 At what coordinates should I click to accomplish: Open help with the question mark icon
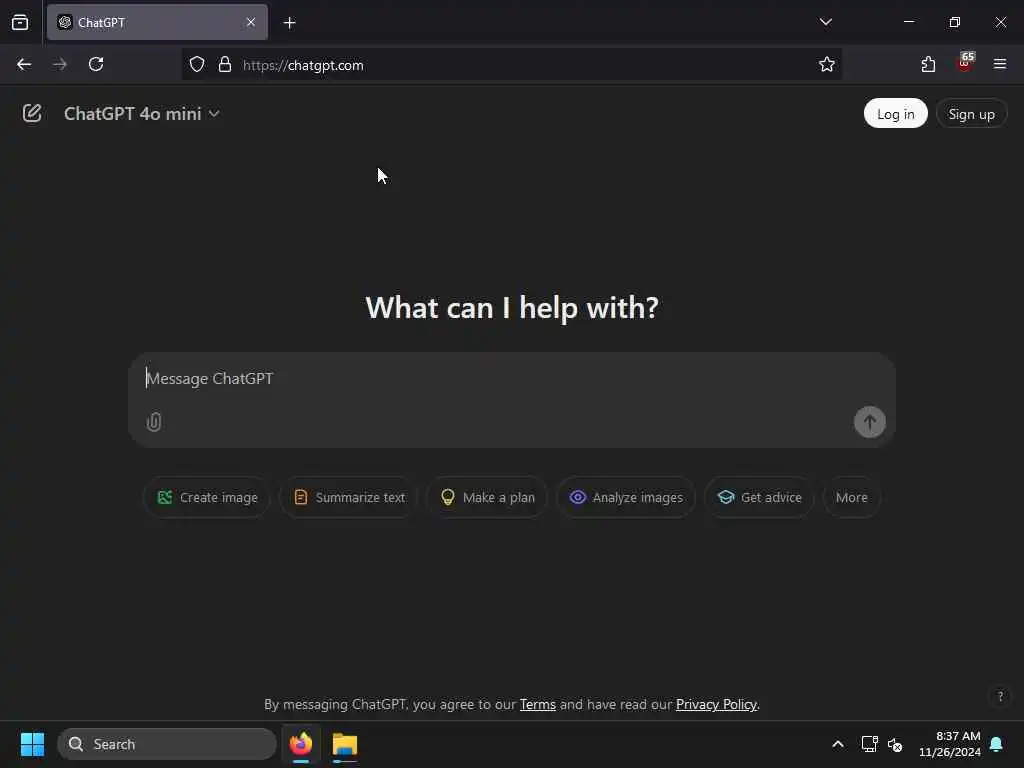(x=1000, y=696)
